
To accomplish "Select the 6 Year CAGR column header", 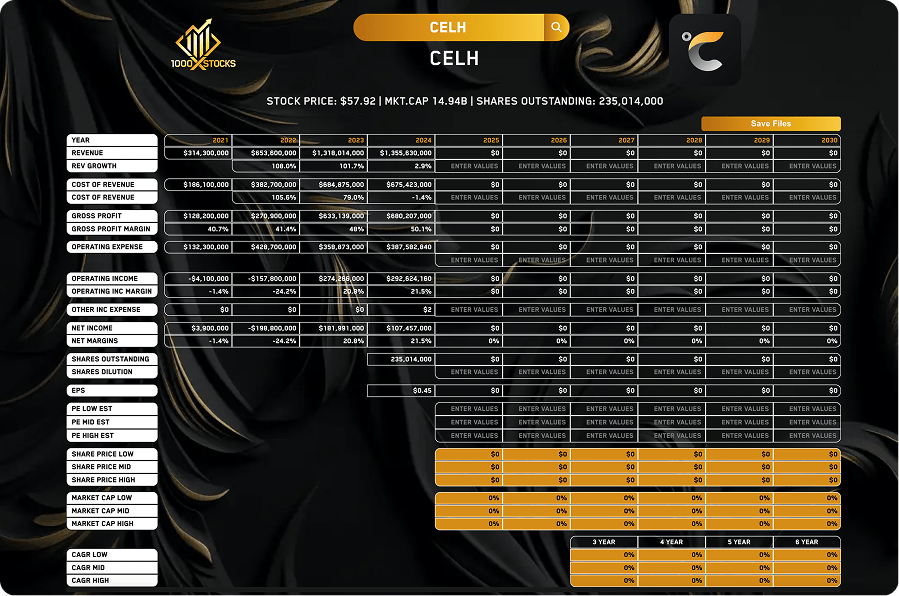I will coord(807,542).
